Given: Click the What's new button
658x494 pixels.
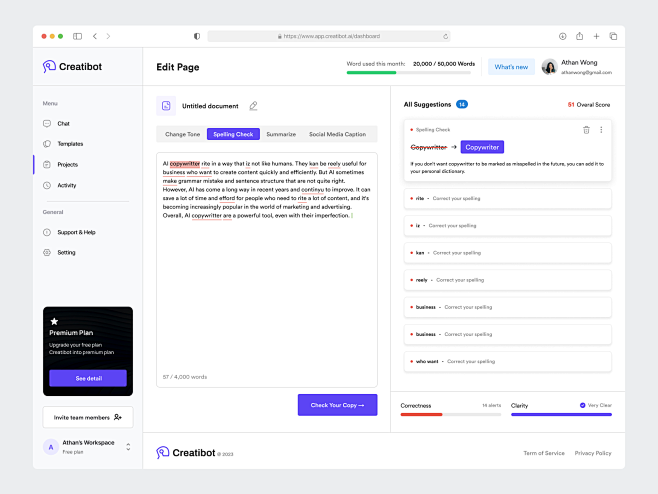Looking at the screenshot, I should coord(511,67).
